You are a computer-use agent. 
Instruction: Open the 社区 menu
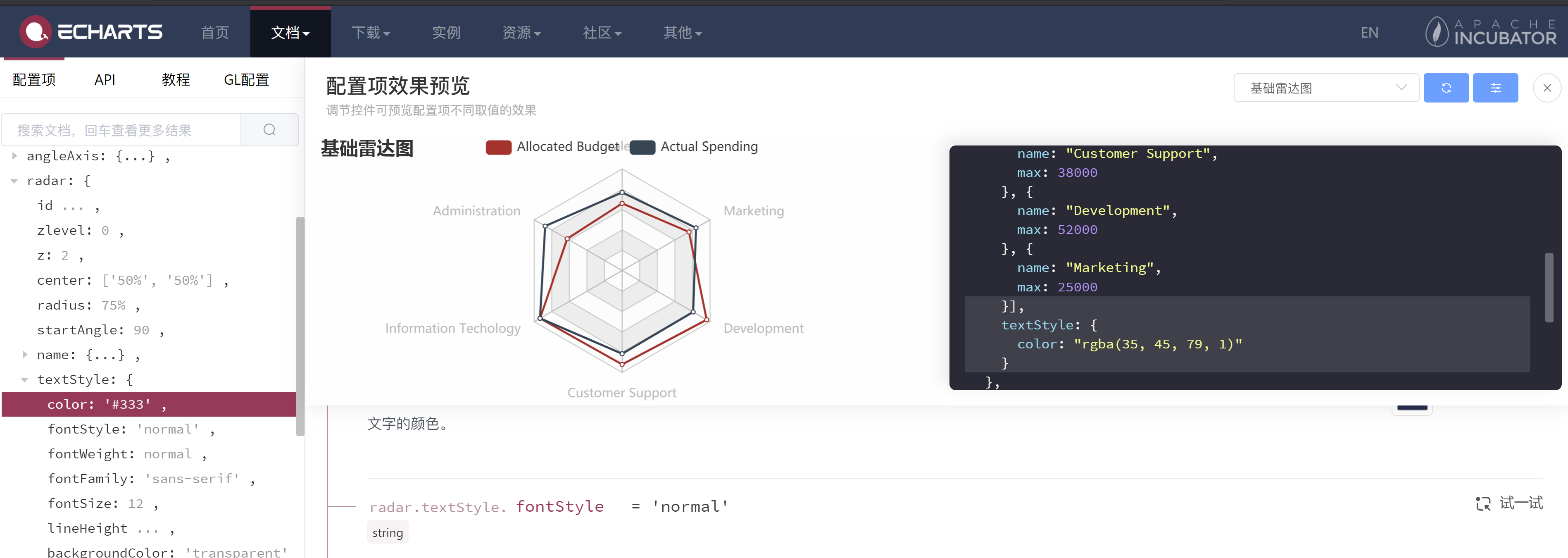pyautogui.click(x=602, y=33)
